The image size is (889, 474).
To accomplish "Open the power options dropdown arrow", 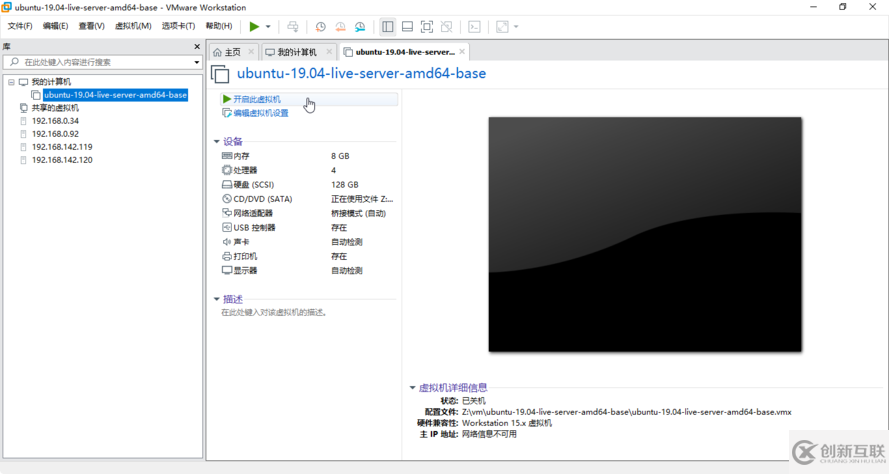I will pos(268,27).
